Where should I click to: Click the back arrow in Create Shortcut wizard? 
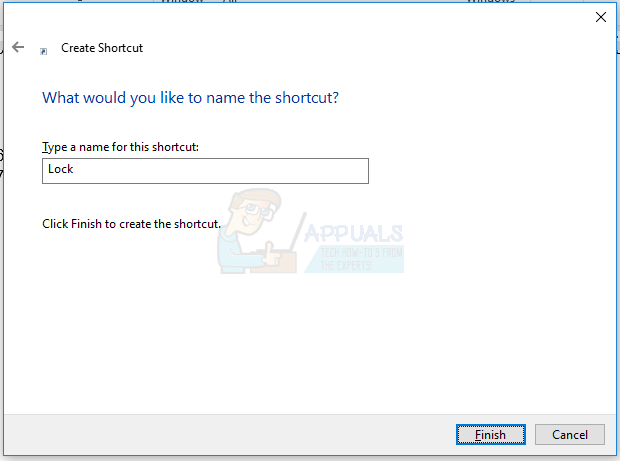tap(18, 47)
